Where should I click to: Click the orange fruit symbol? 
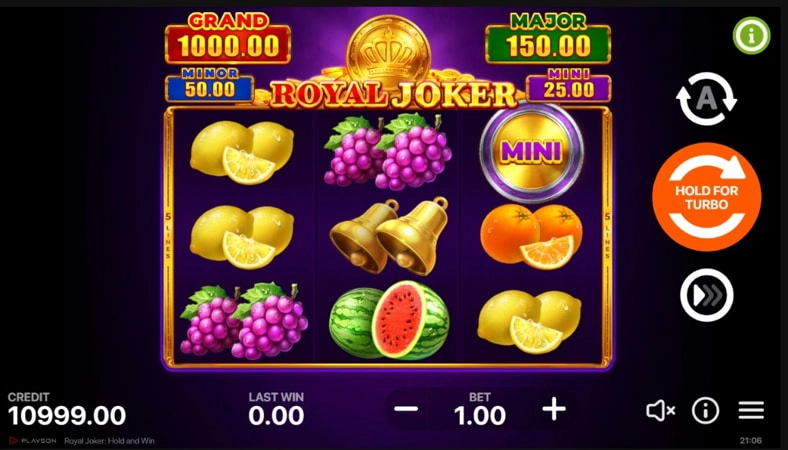(x=531, y=235)
